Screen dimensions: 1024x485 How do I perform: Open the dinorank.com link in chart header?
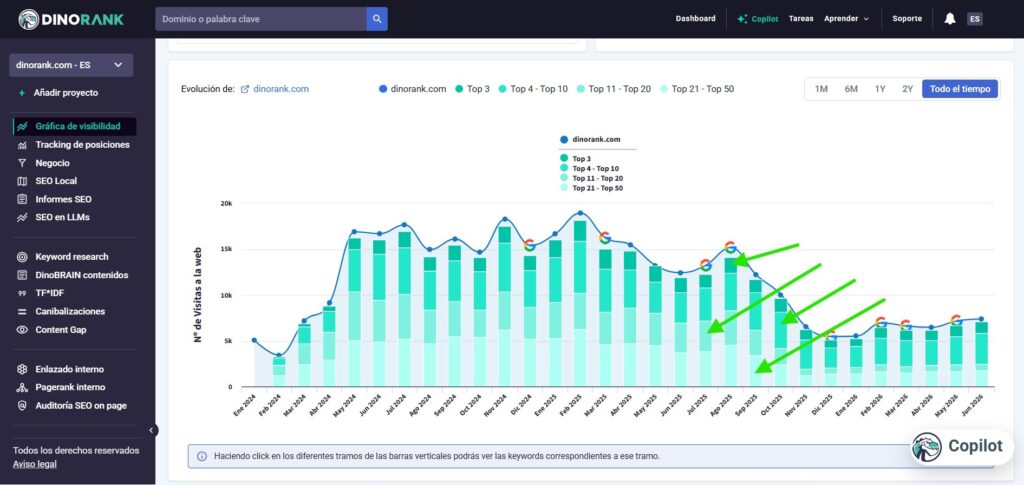281,89
